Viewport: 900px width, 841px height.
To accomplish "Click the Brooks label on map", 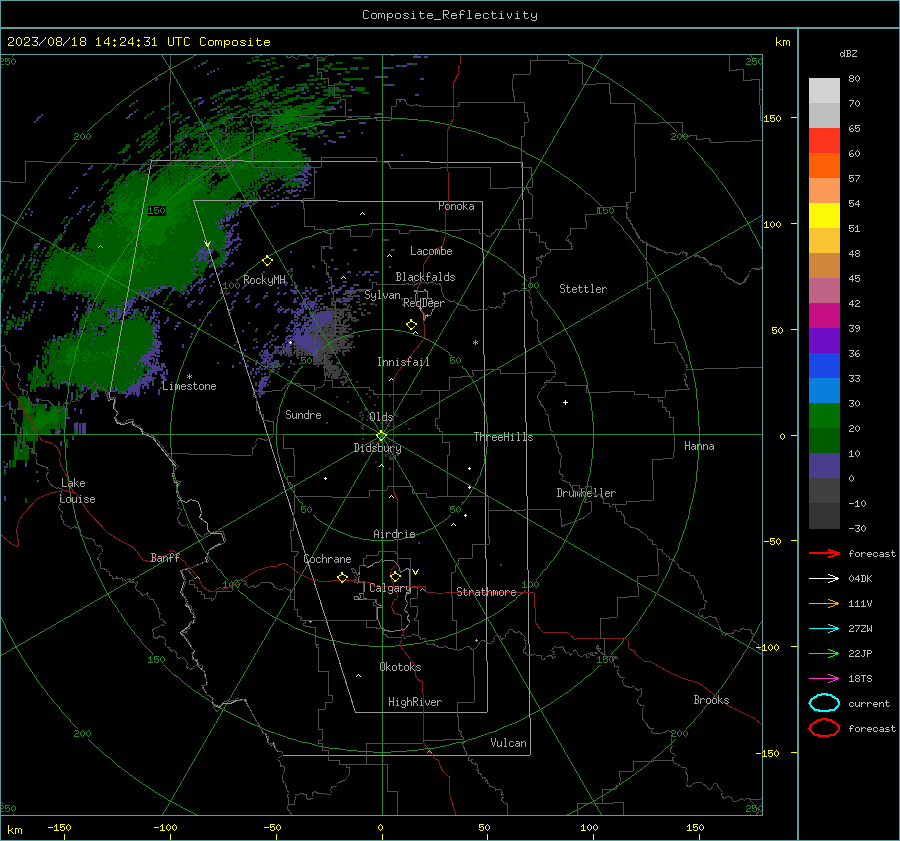I will 711,700.
